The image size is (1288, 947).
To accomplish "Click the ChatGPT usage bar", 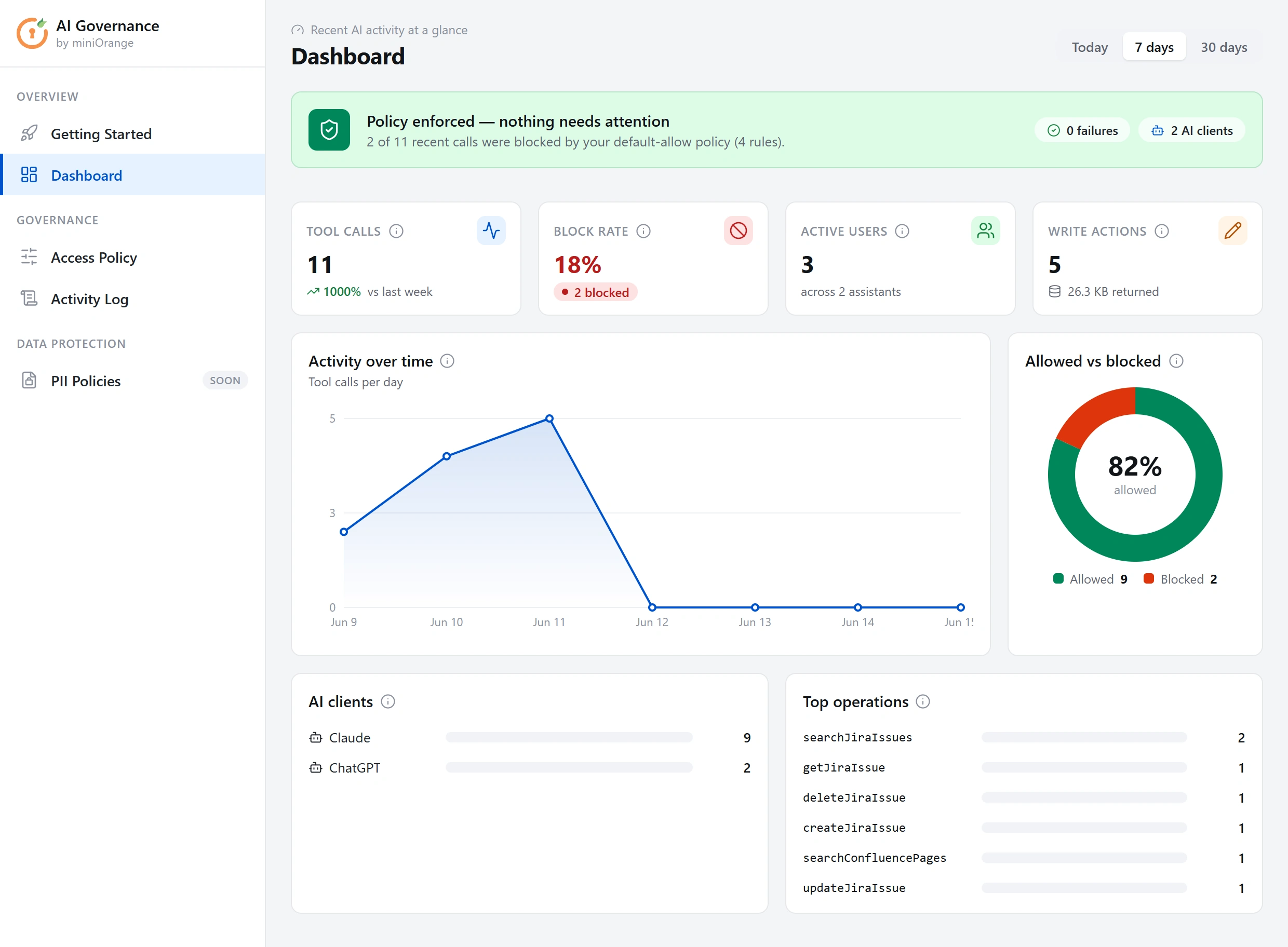I will pyautogui.click(x=569, y=767).
